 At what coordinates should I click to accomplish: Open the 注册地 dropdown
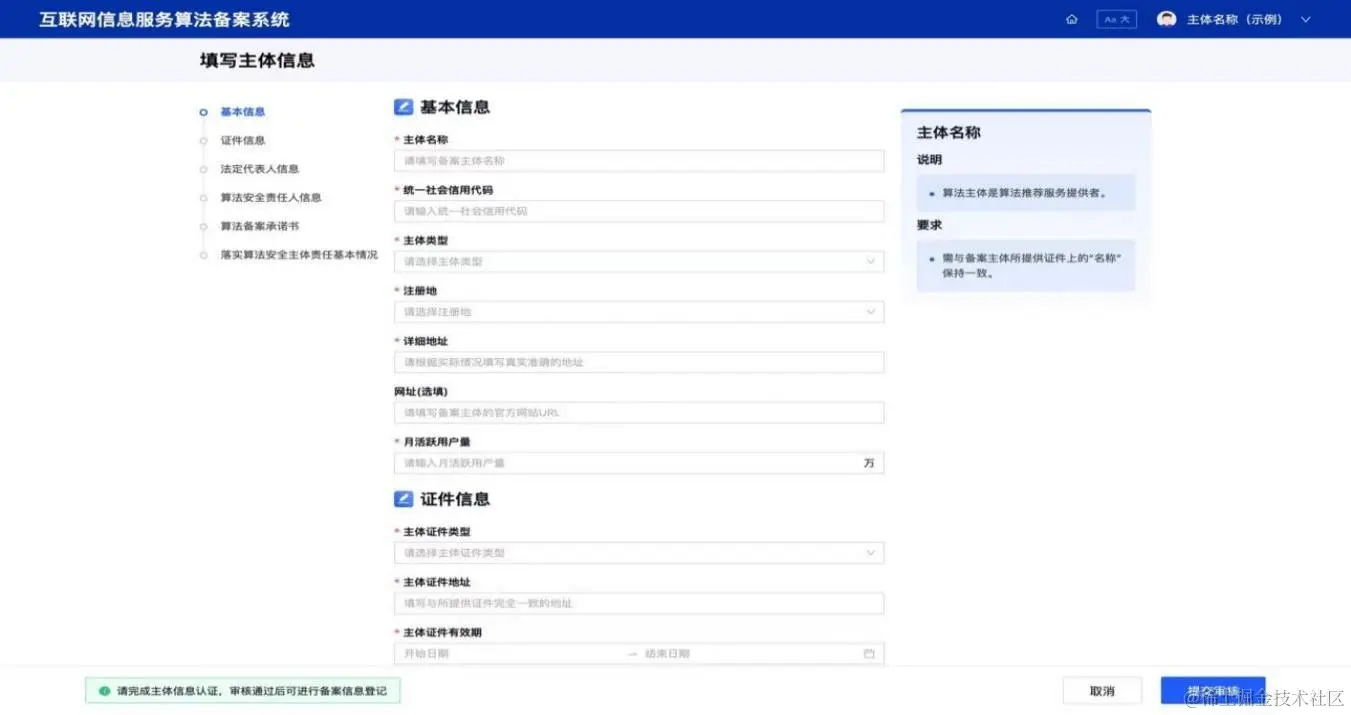(x=640, y=311)
